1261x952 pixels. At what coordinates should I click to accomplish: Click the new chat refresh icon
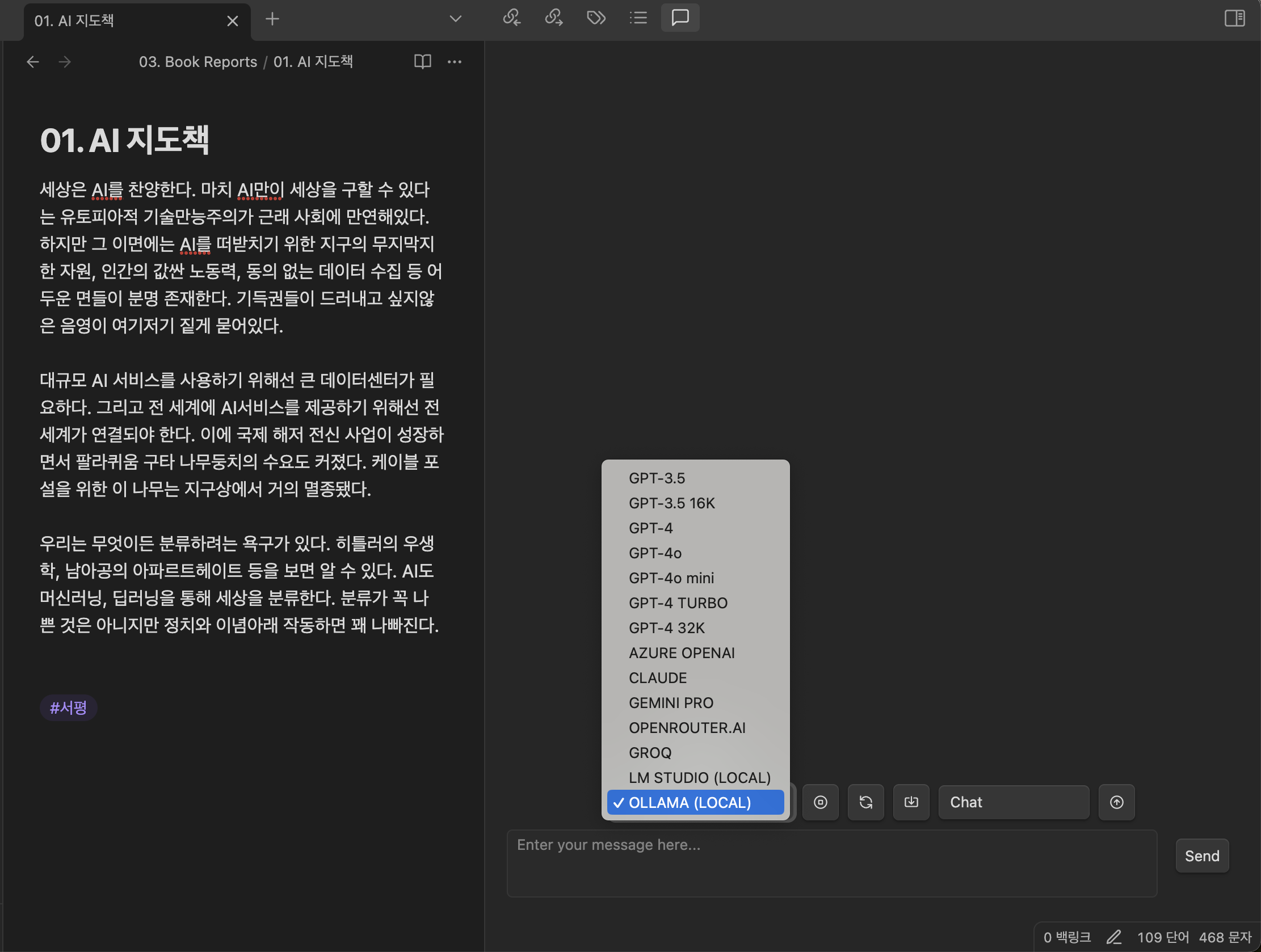coord(865,802)
